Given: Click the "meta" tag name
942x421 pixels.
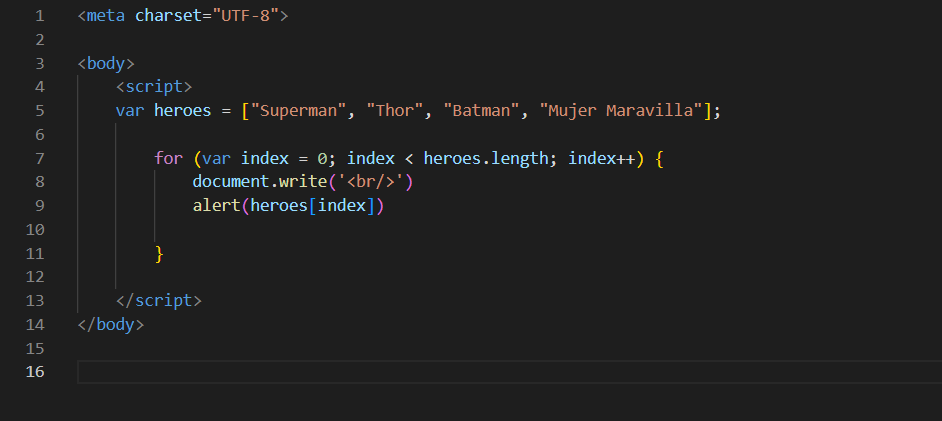Looking at the screenshot, I should pyautogui.click(x=105, y=16).
